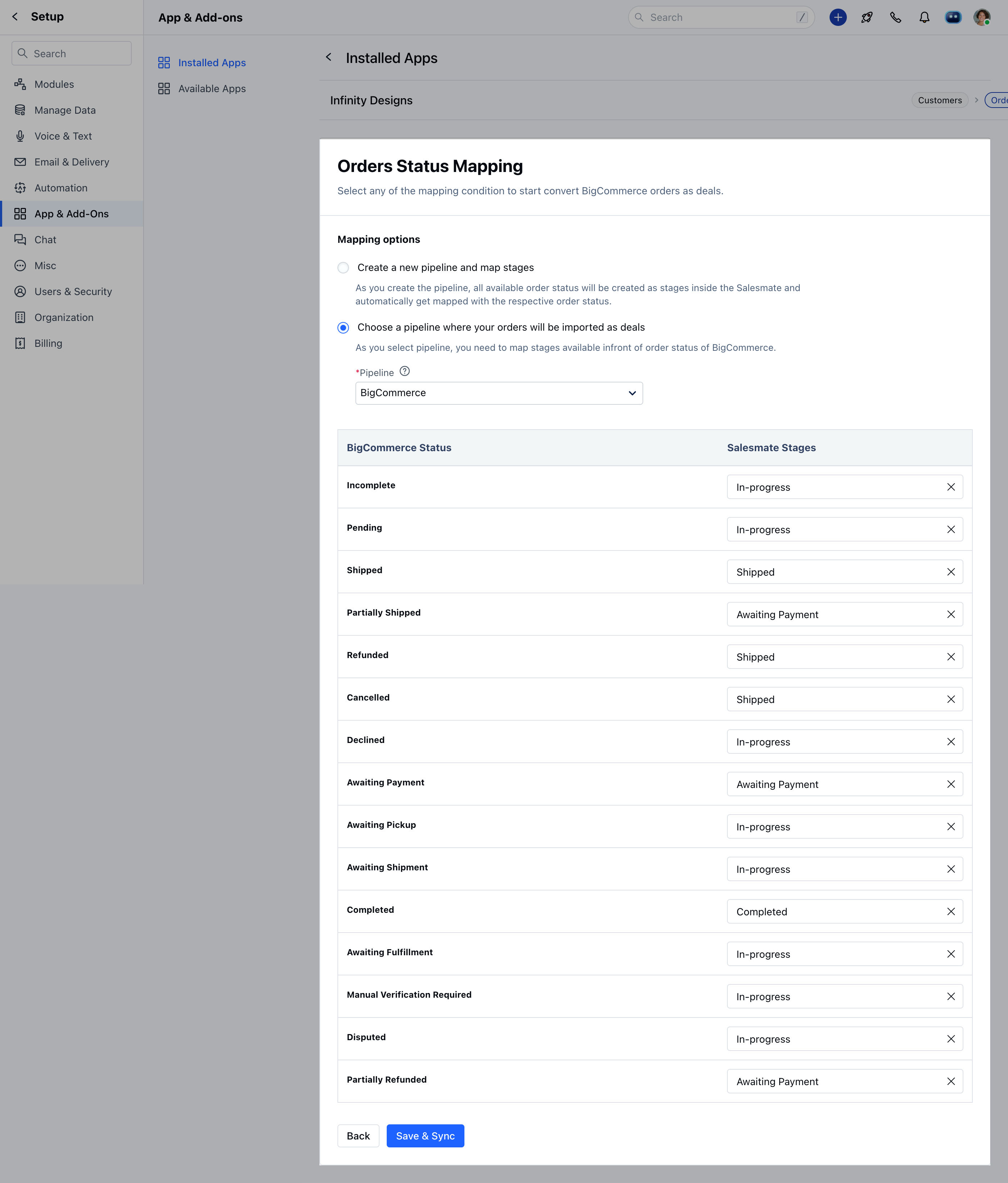Viewport: 1008px width, 1183px height.
Task: Open the phone dialer icon
Action: click(x=895, y=17)
